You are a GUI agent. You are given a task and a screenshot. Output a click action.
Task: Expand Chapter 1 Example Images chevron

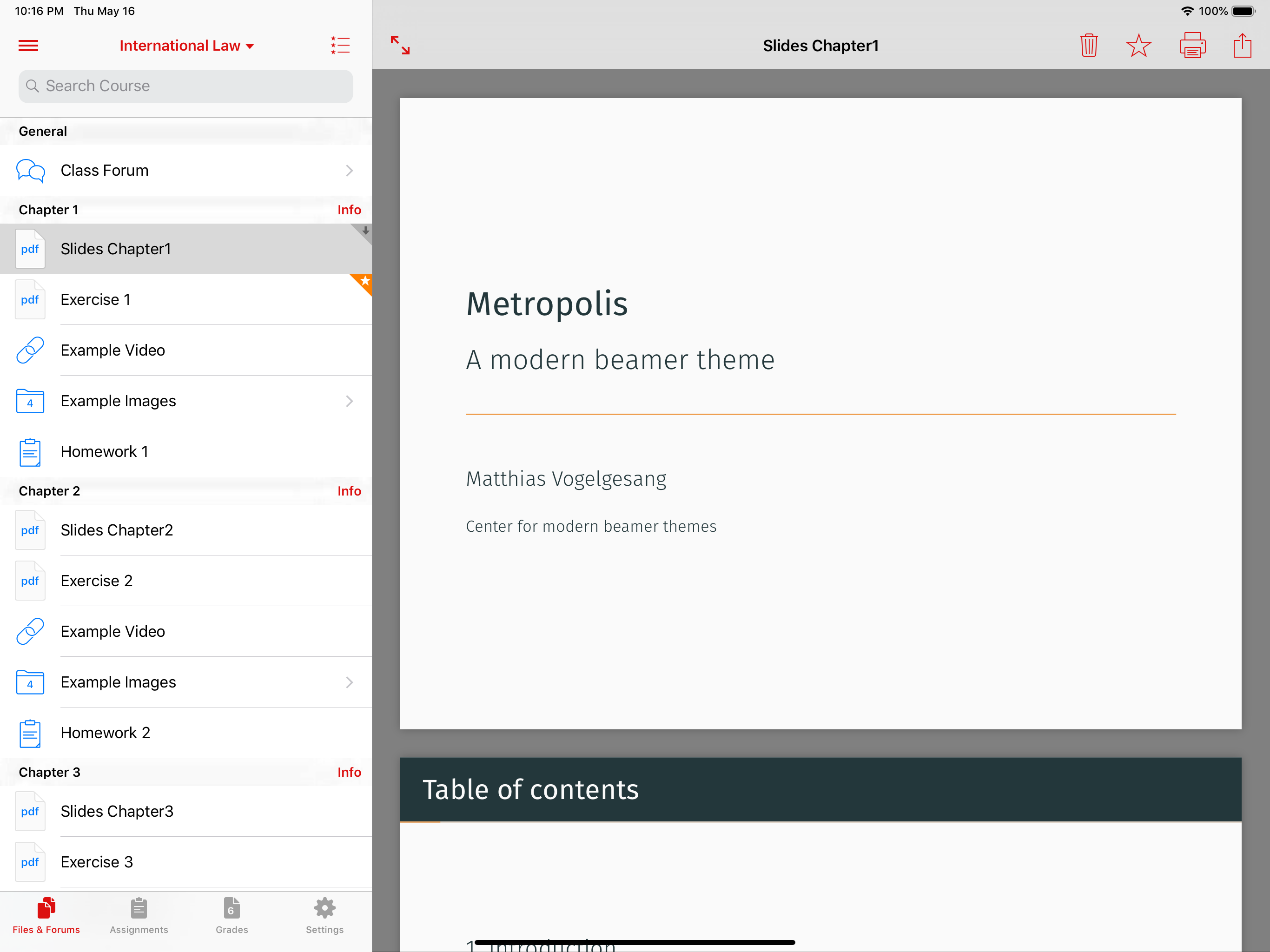(x=349, y=401)
